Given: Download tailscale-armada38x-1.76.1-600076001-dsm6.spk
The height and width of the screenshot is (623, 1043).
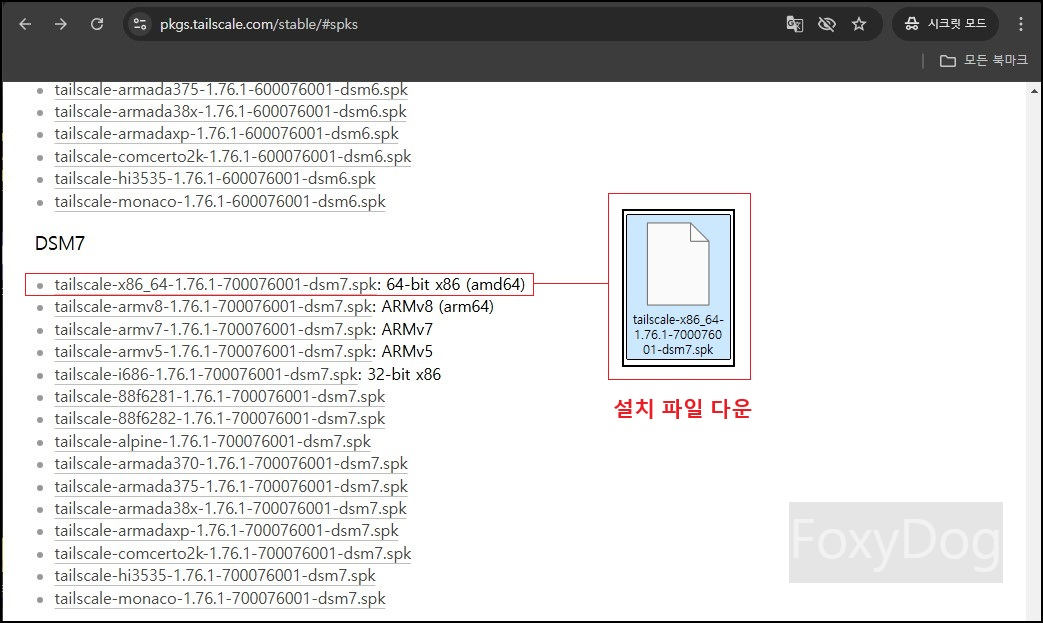Looking at the screenshot, I should coord(230,111).
